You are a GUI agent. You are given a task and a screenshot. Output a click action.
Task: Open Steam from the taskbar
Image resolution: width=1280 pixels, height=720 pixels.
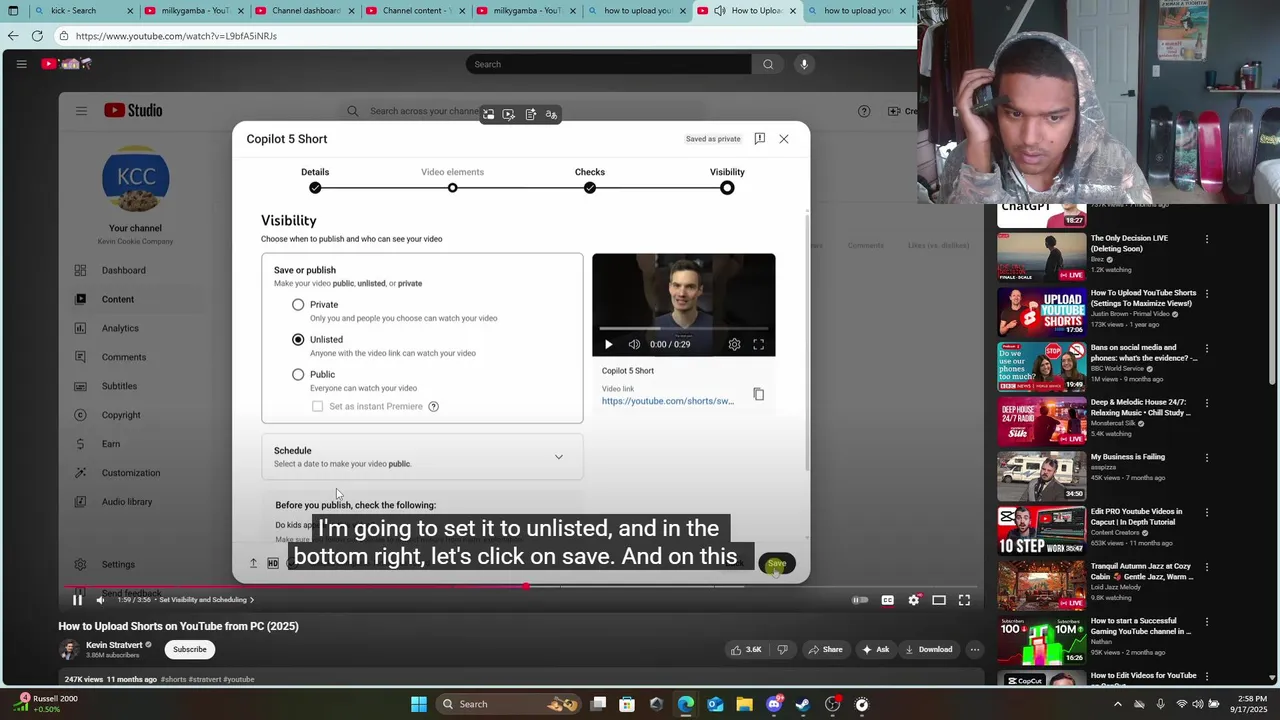pos(802,704)
